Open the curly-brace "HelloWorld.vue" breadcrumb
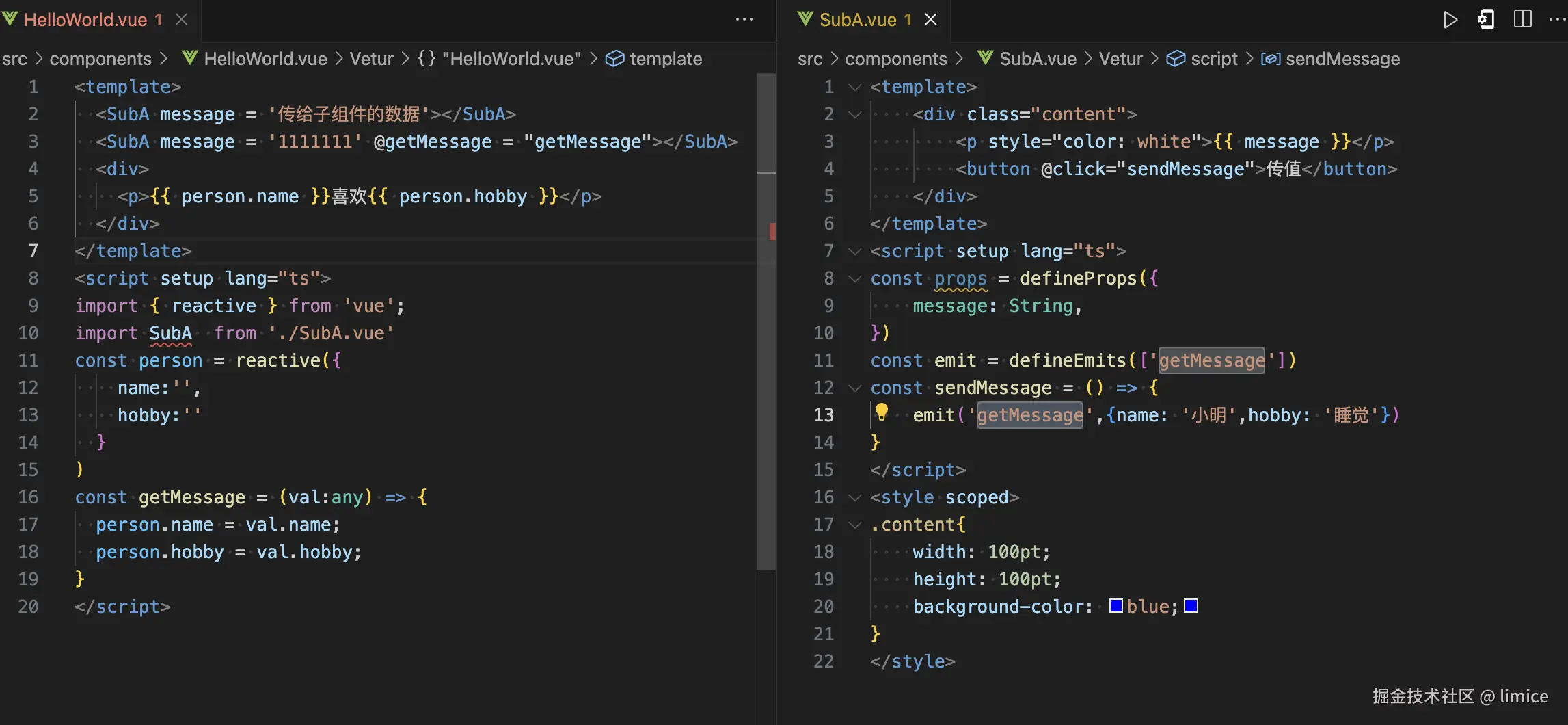 (x=500, y=59)
